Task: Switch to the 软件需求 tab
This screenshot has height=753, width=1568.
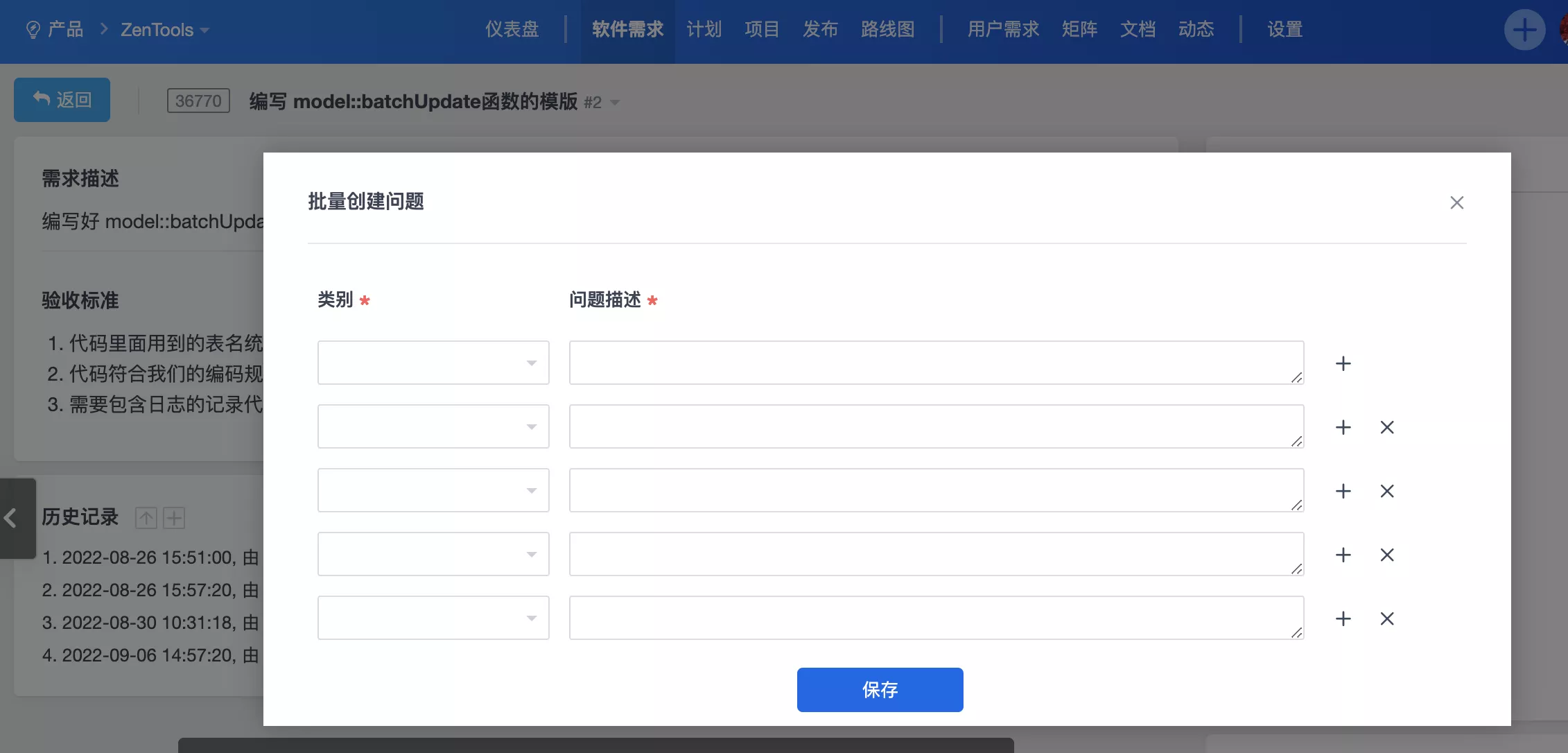Action: [x=627, y=29]
